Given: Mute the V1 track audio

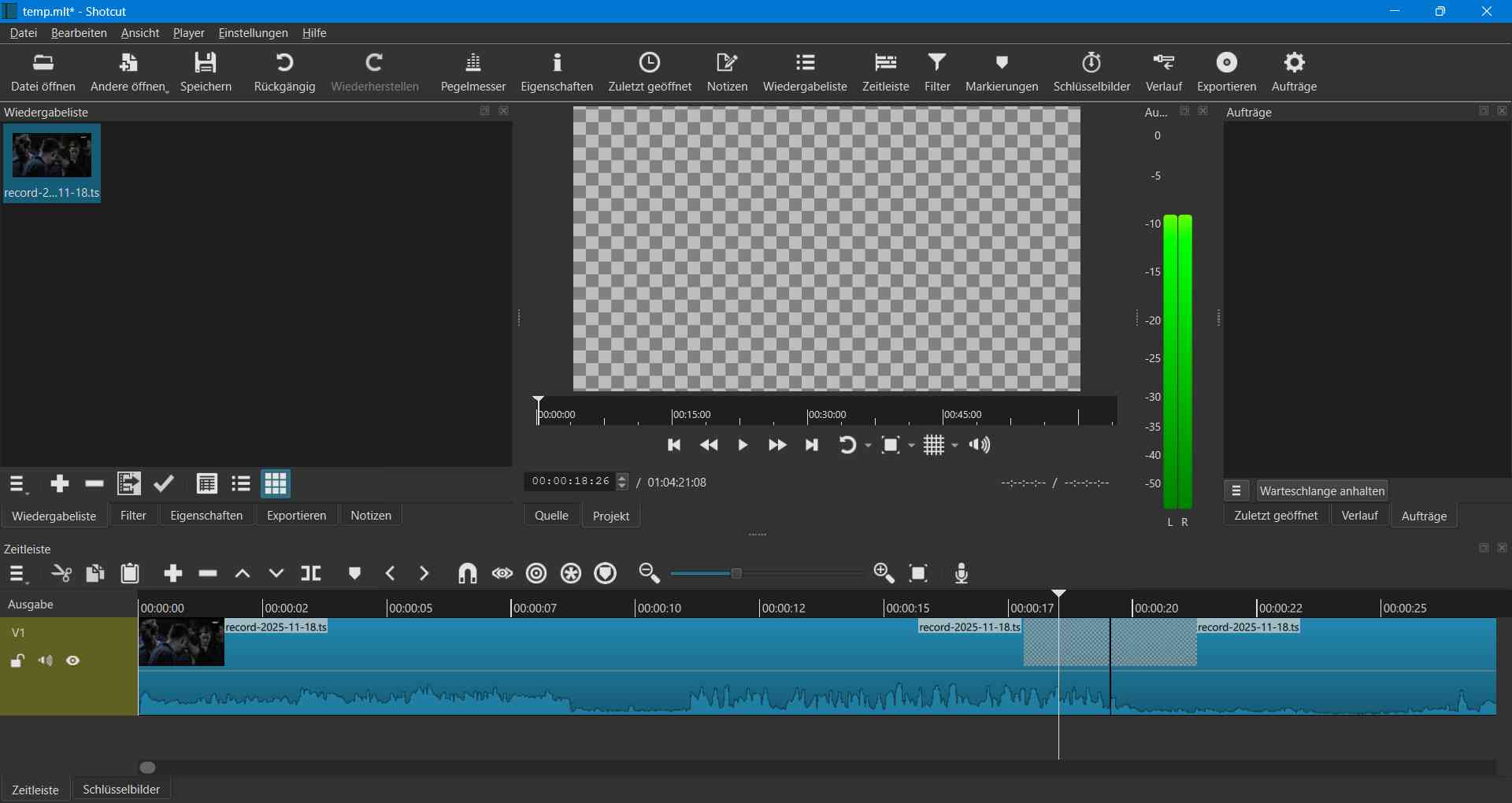Looking at the screenshot, I should point(45,661).
